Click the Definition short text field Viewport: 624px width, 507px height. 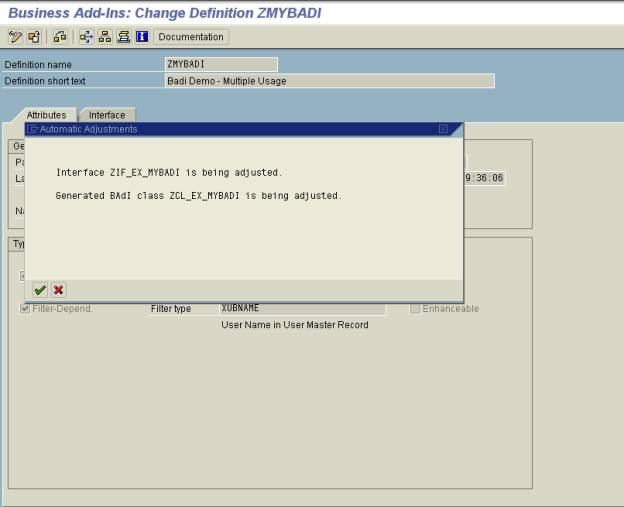[x=330, y=81]
